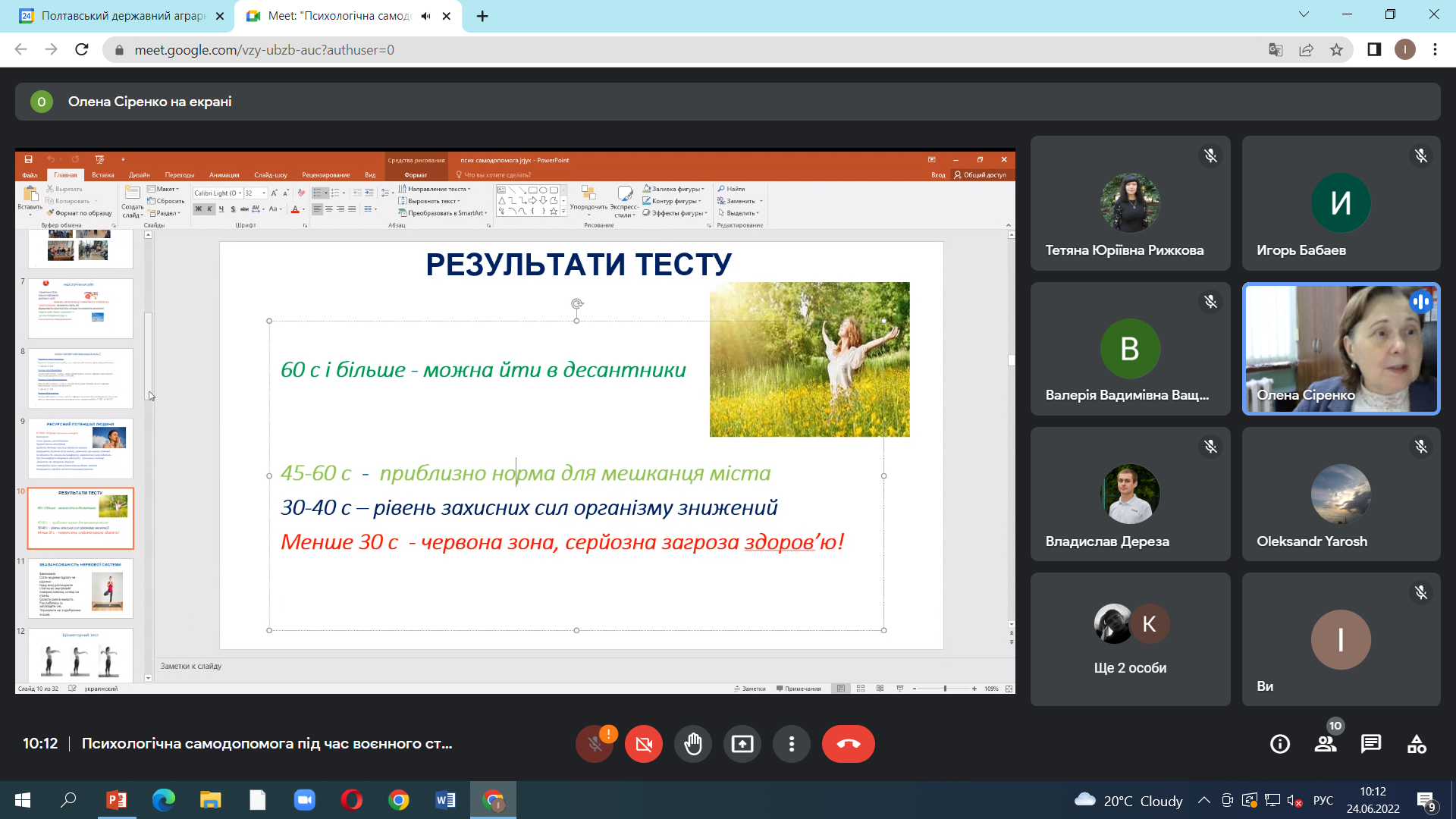Open meeting details info icon
Screen dimensions: 1456x819
(x=1280, y=744)
